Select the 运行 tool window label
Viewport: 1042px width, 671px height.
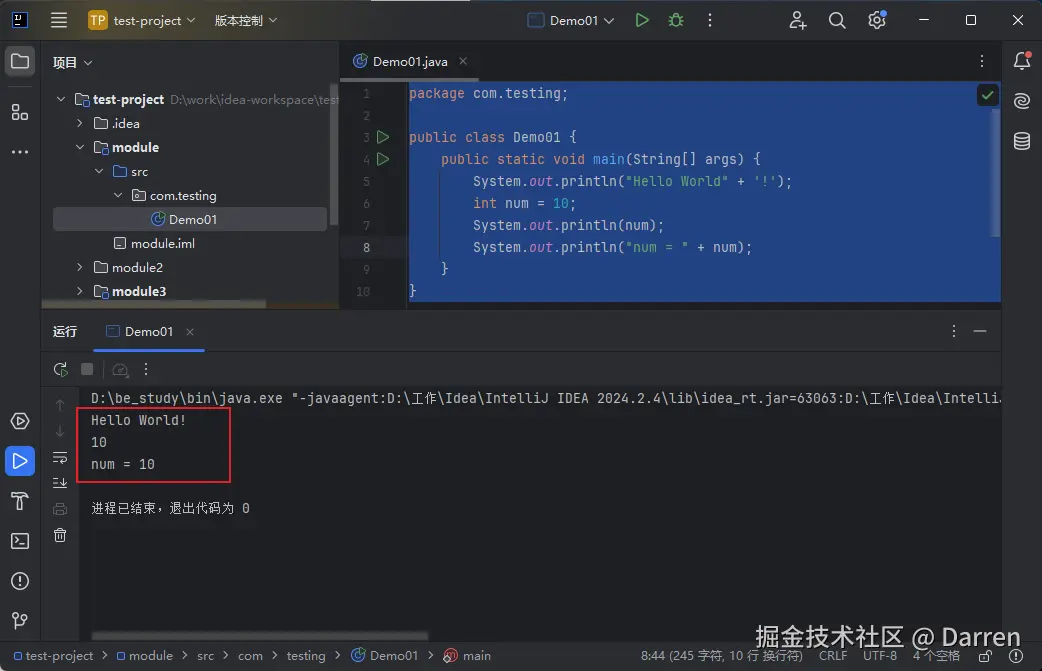pyautogui.click(x=65, y=331)
